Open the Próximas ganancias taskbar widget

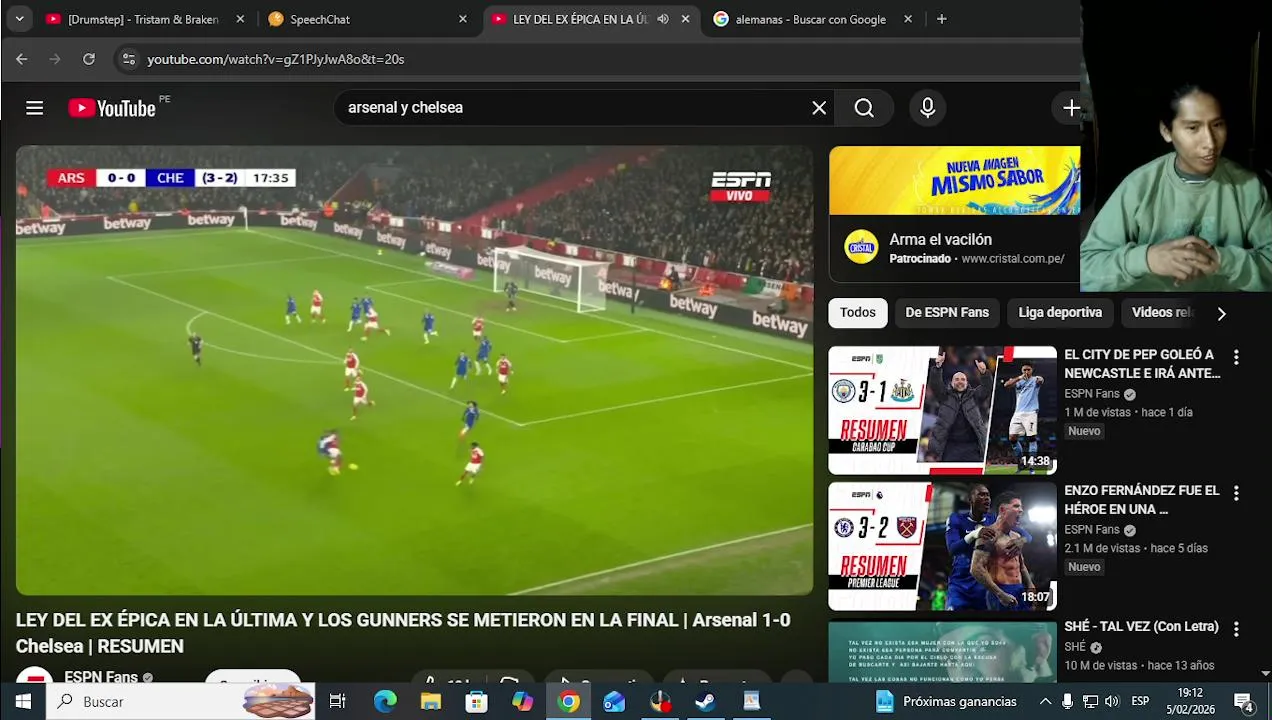[946, 702]
